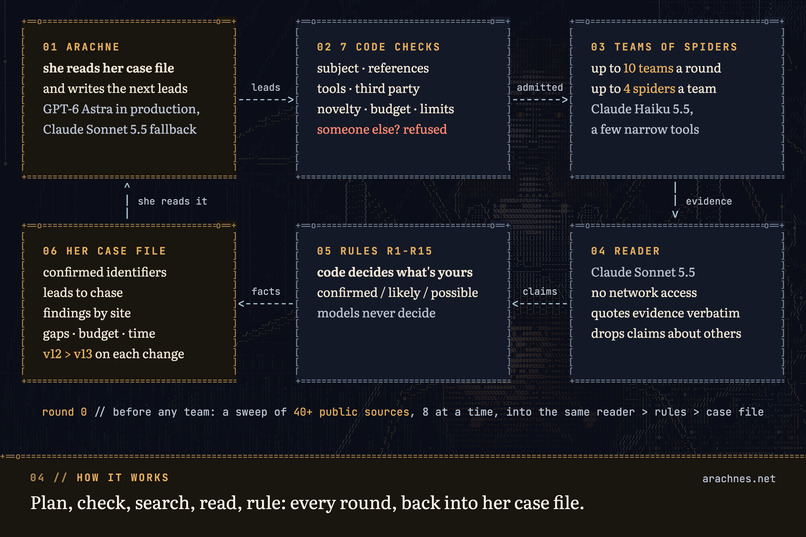Click 'drops claims about others' line
The image size is (806, 537).
click(666, 334)
